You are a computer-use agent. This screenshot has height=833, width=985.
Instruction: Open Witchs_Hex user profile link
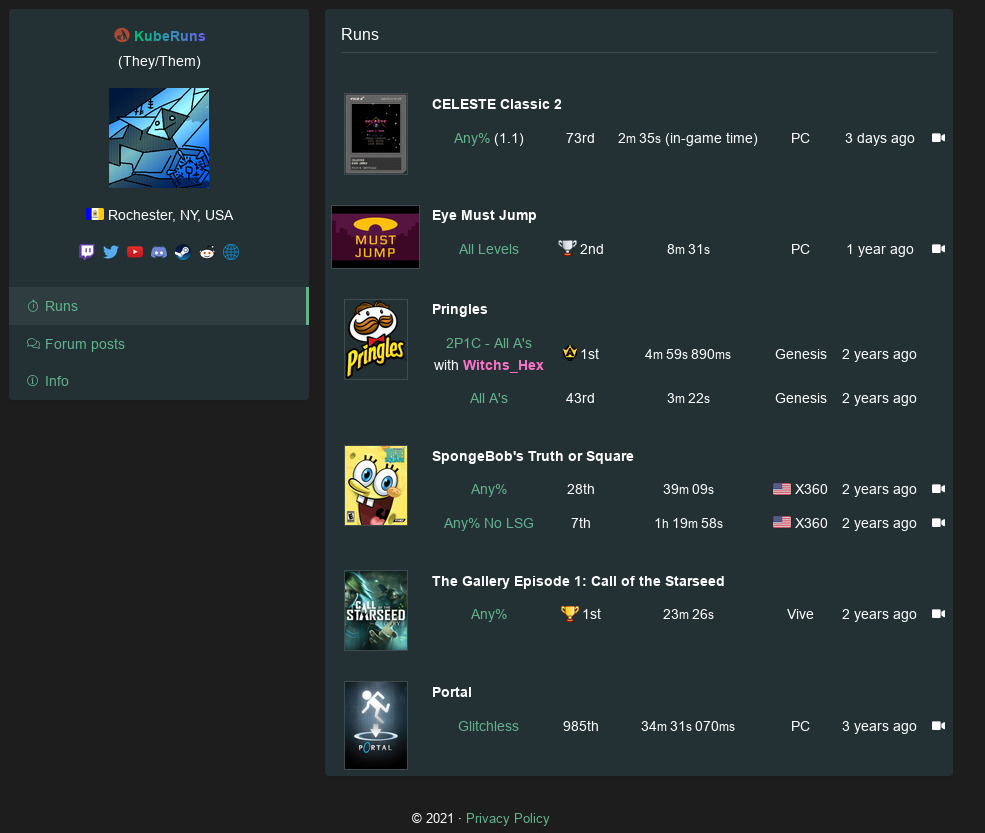click(503, 365)
